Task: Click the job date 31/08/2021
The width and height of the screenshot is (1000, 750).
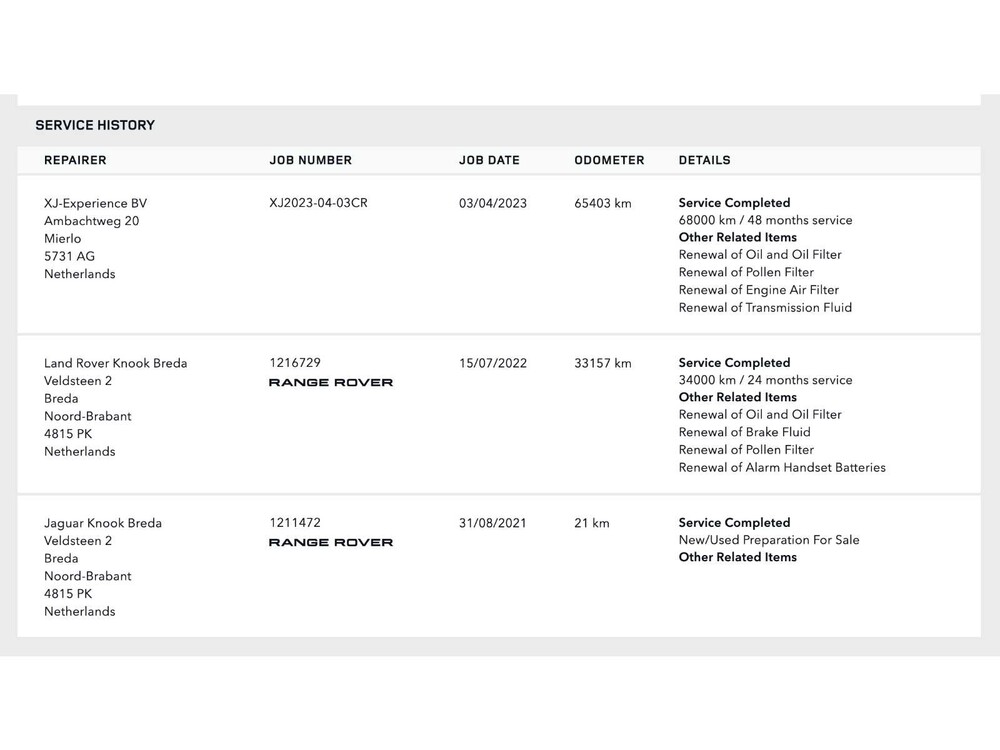Action: (x=492, y=523)
